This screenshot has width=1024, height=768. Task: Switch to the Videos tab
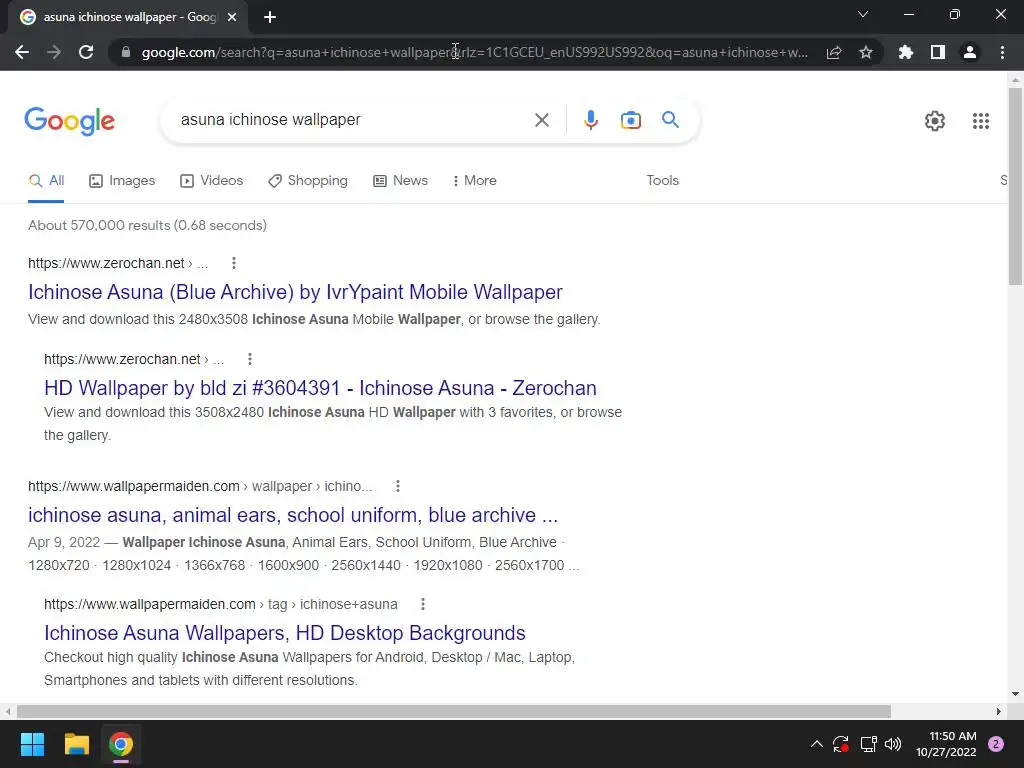click(x=212, y=180)
